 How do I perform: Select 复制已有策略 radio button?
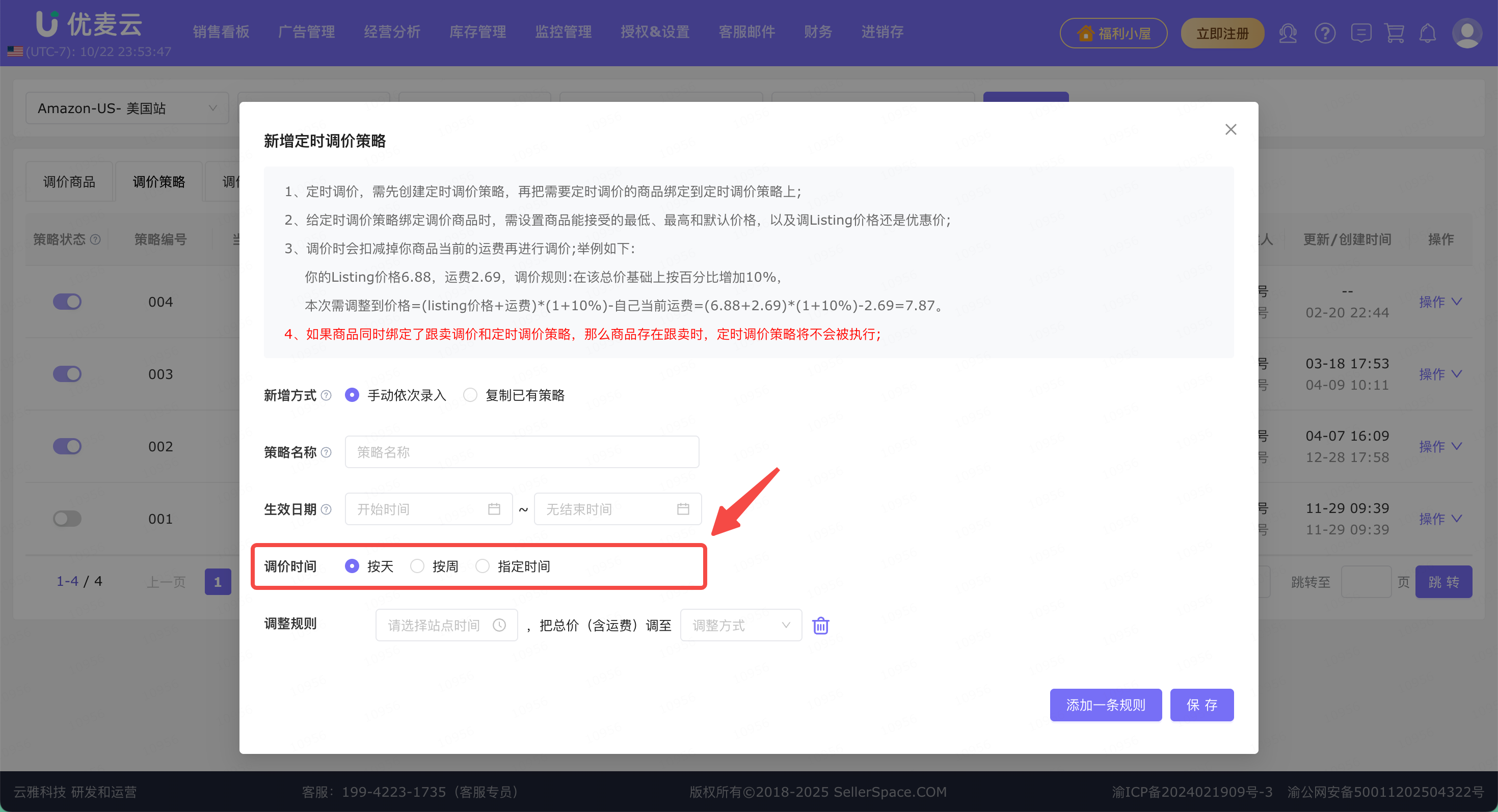(x=470, y=395)
